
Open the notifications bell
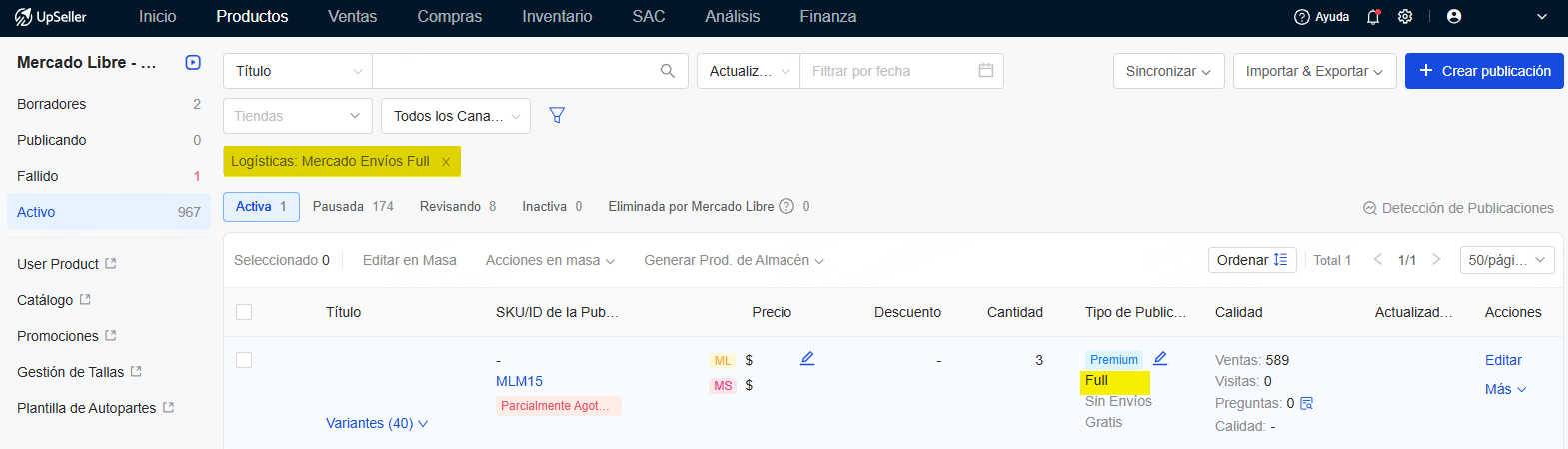pos(1373,17)
